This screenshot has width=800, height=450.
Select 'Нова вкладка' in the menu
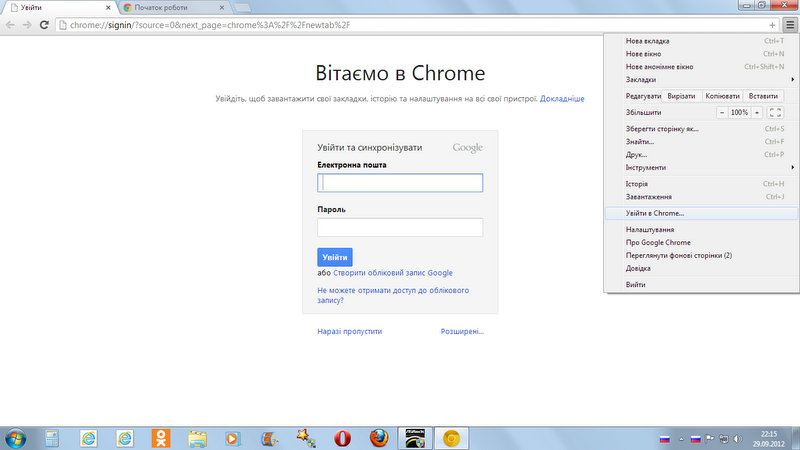[702, 41]
